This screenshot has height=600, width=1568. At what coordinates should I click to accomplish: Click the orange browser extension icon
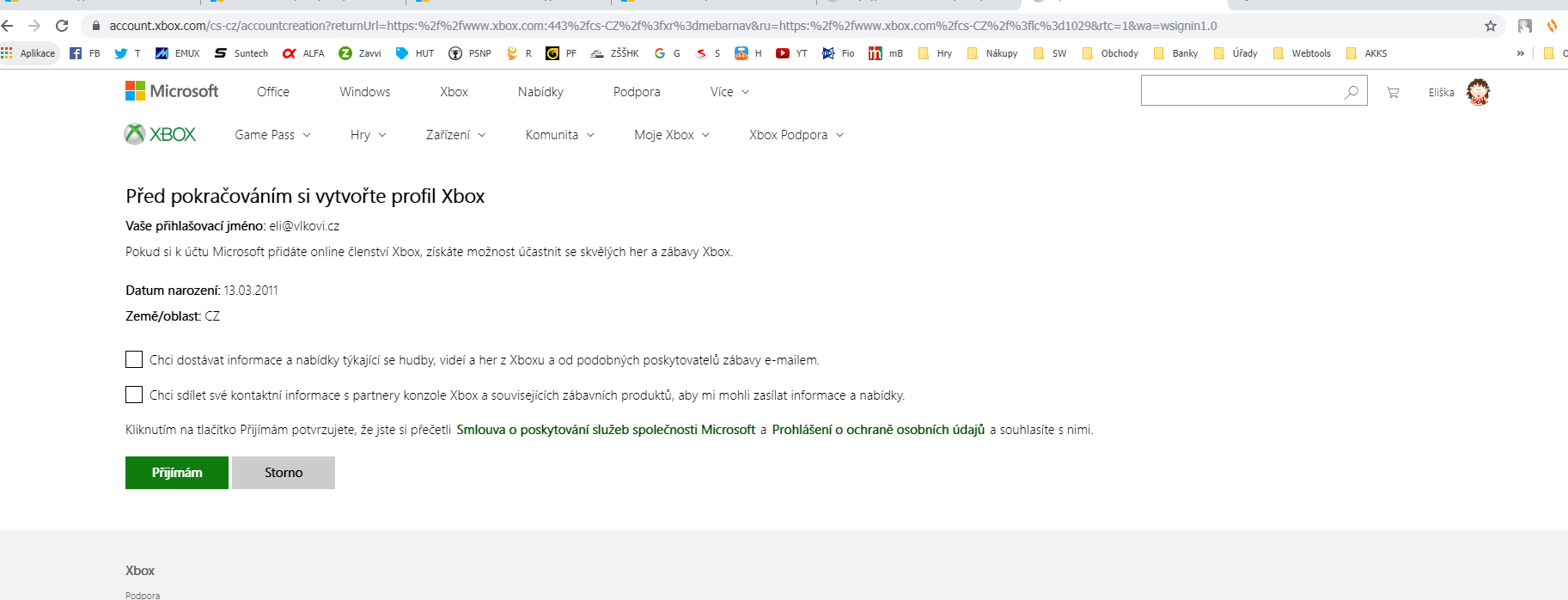click(x=1553, y=26)
